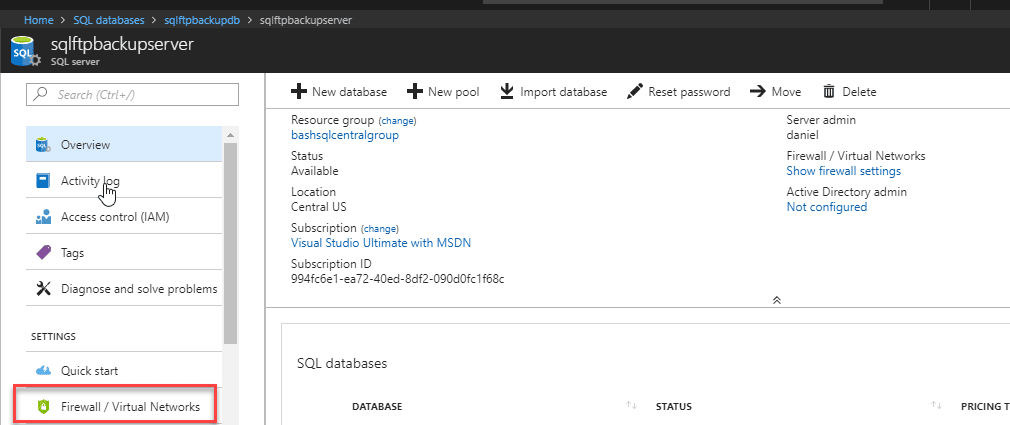Click the Delete trash can icon
The width and height of the screenshot is (1010, 425).
829,91
